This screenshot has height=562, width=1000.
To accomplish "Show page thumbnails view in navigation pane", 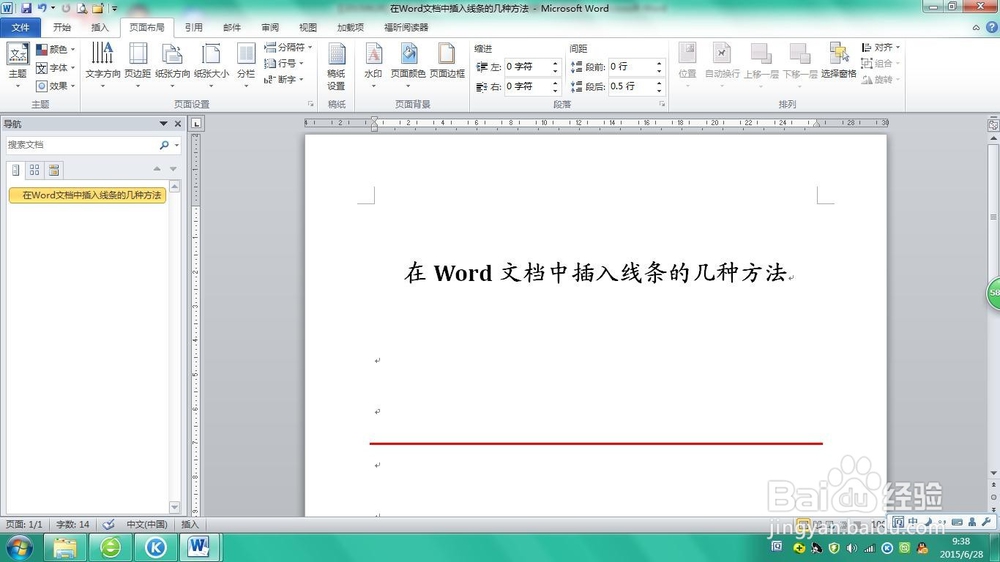I will [x=34, y=170].
